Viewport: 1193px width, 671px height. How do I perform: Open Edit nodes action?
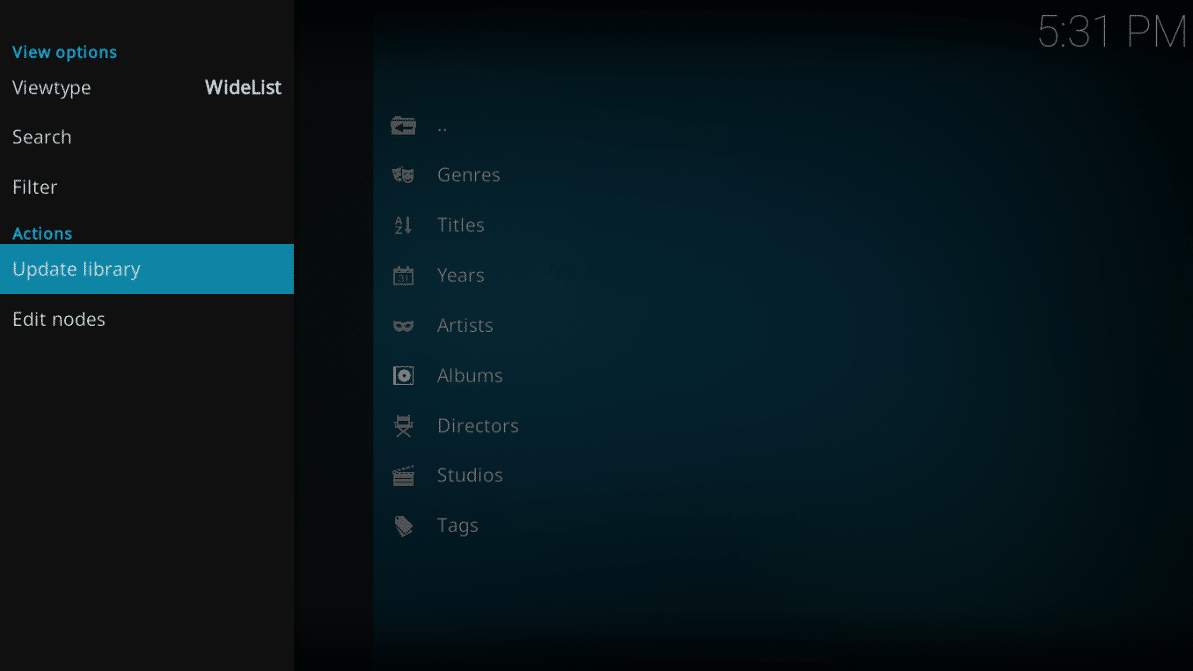tap(147, 320)
